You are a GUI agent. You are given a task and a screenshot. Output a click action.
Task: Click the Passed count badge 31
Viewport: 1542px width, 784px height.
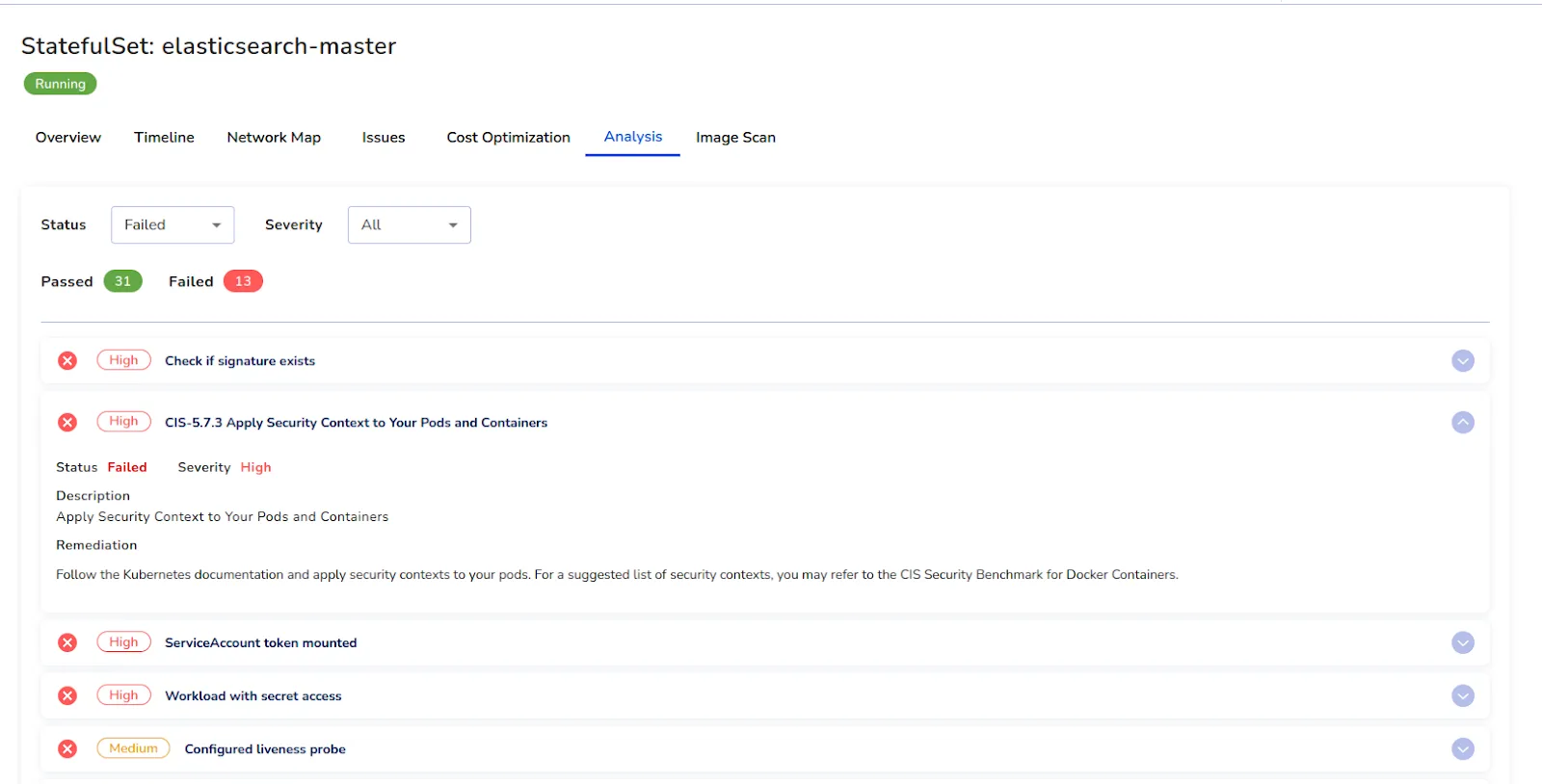(x=122, y=281)
